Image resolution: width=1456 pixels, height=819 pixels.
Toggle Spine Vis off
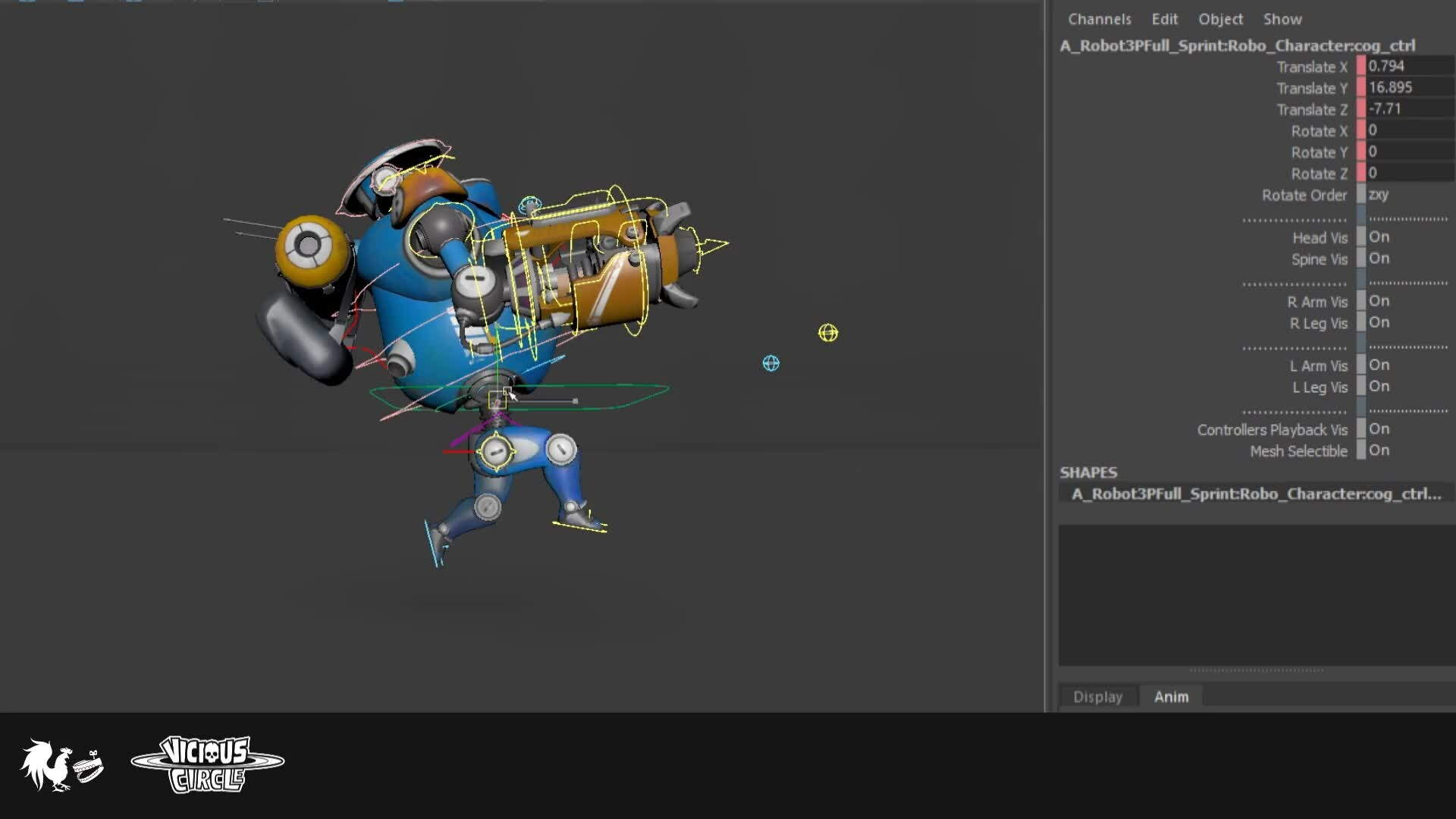coord(1379,258)
